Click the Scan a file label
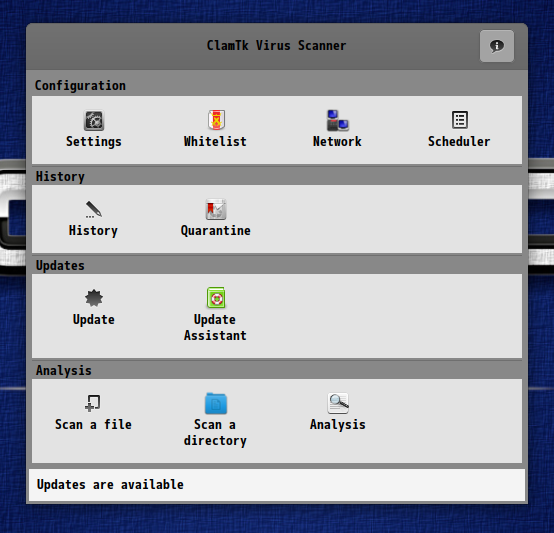The height and width of the screenshot is (533, 554). 93,424
